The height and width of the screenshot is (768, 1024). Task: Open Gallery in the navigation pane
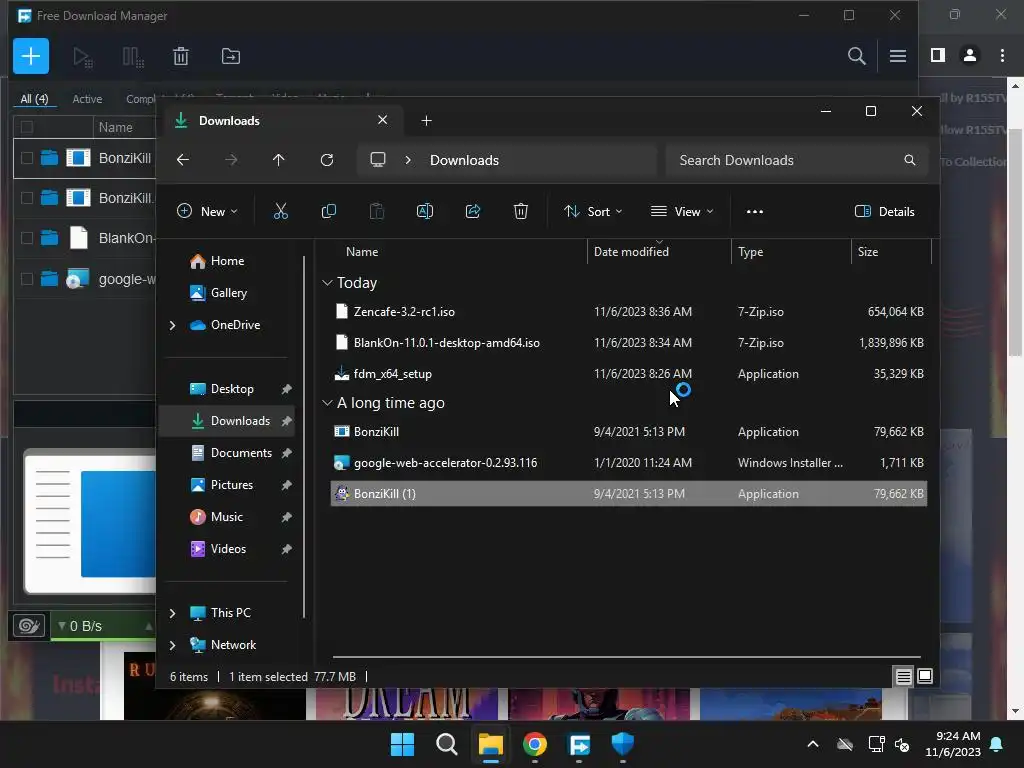click(229, 293)
